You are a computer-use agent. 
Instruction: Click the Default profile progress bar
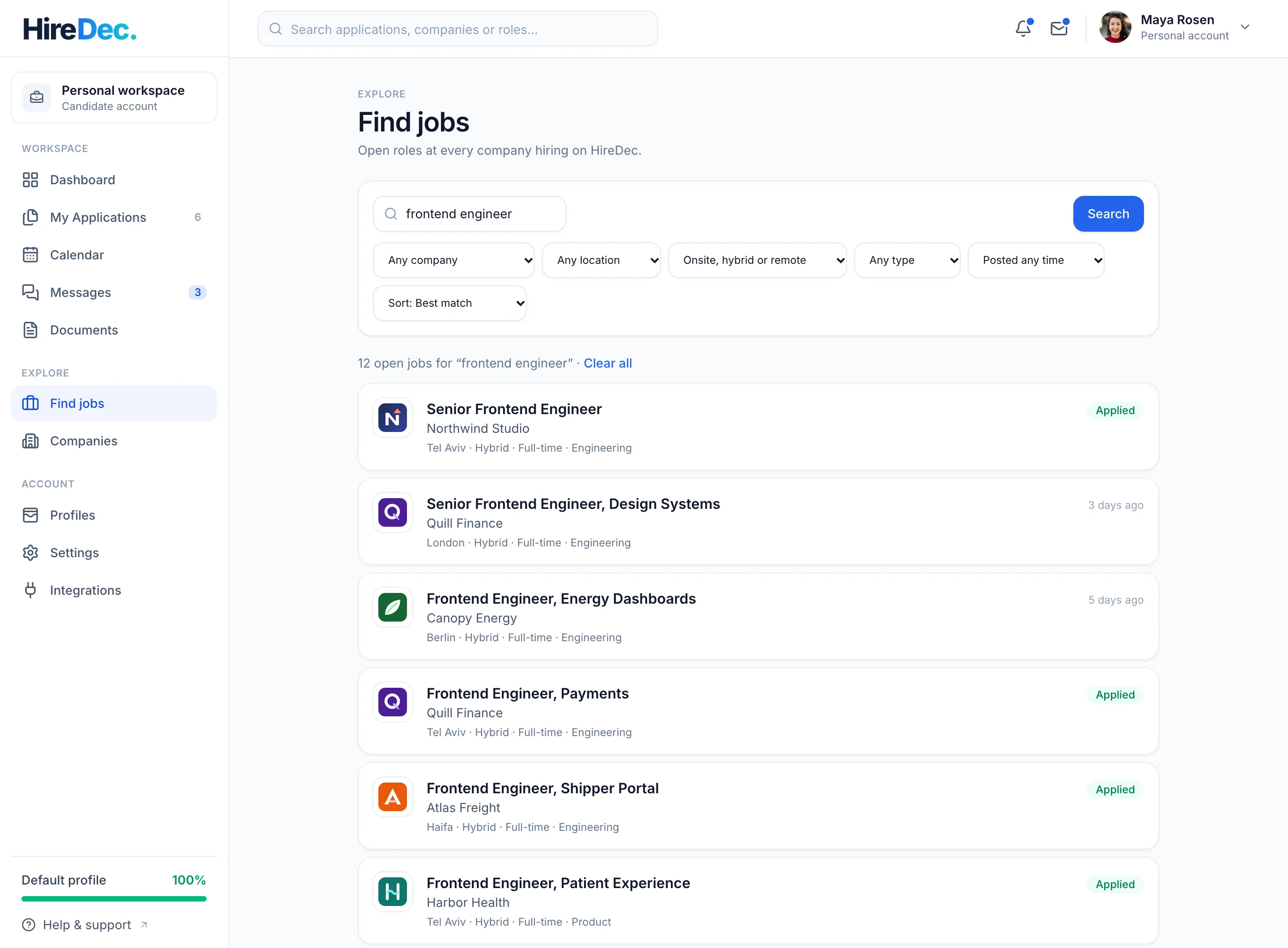(x=114, y=899)
